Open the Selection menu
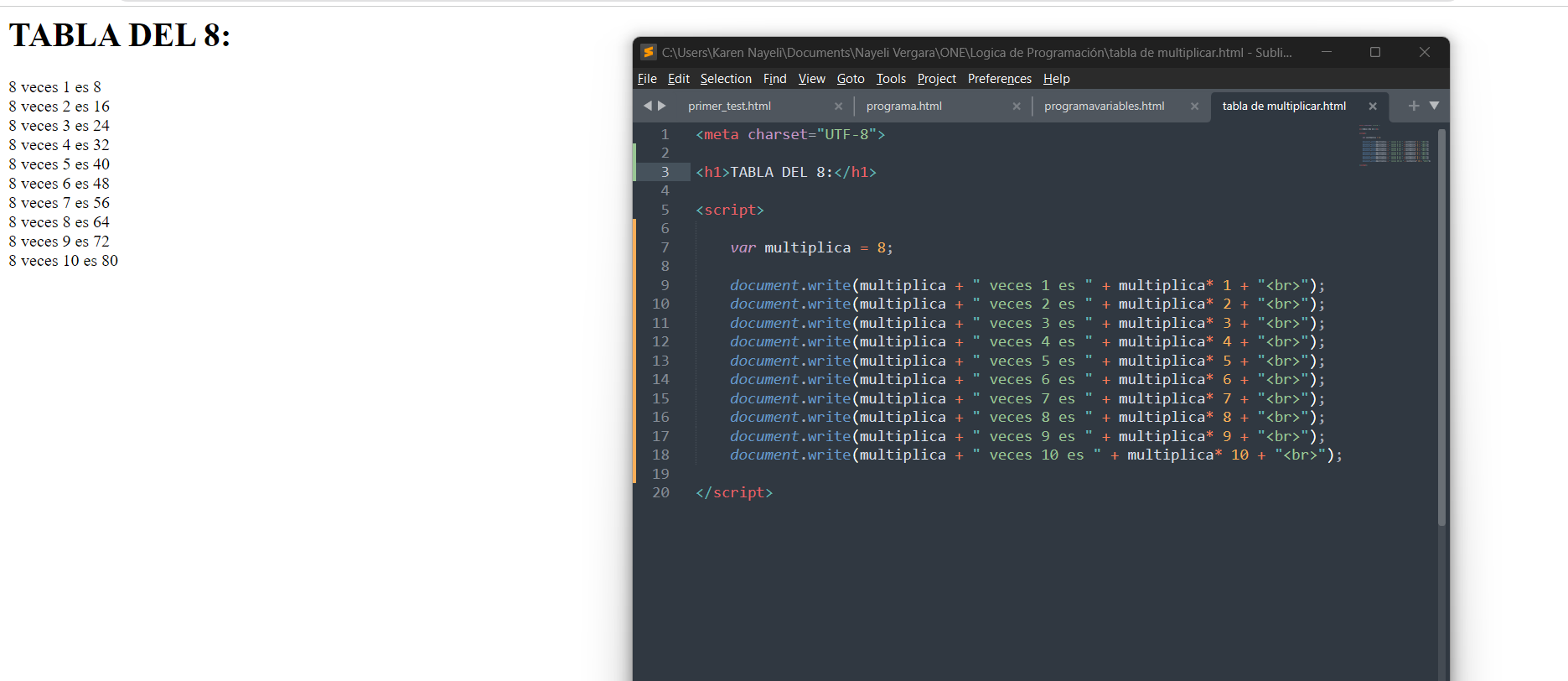Viewport: 1568px width, 681px height. click(726, 79)
